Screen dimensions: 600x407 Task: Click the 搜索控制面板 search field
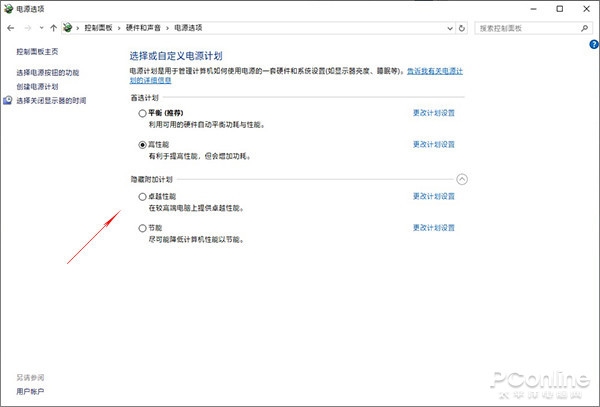tap(525, 26)
